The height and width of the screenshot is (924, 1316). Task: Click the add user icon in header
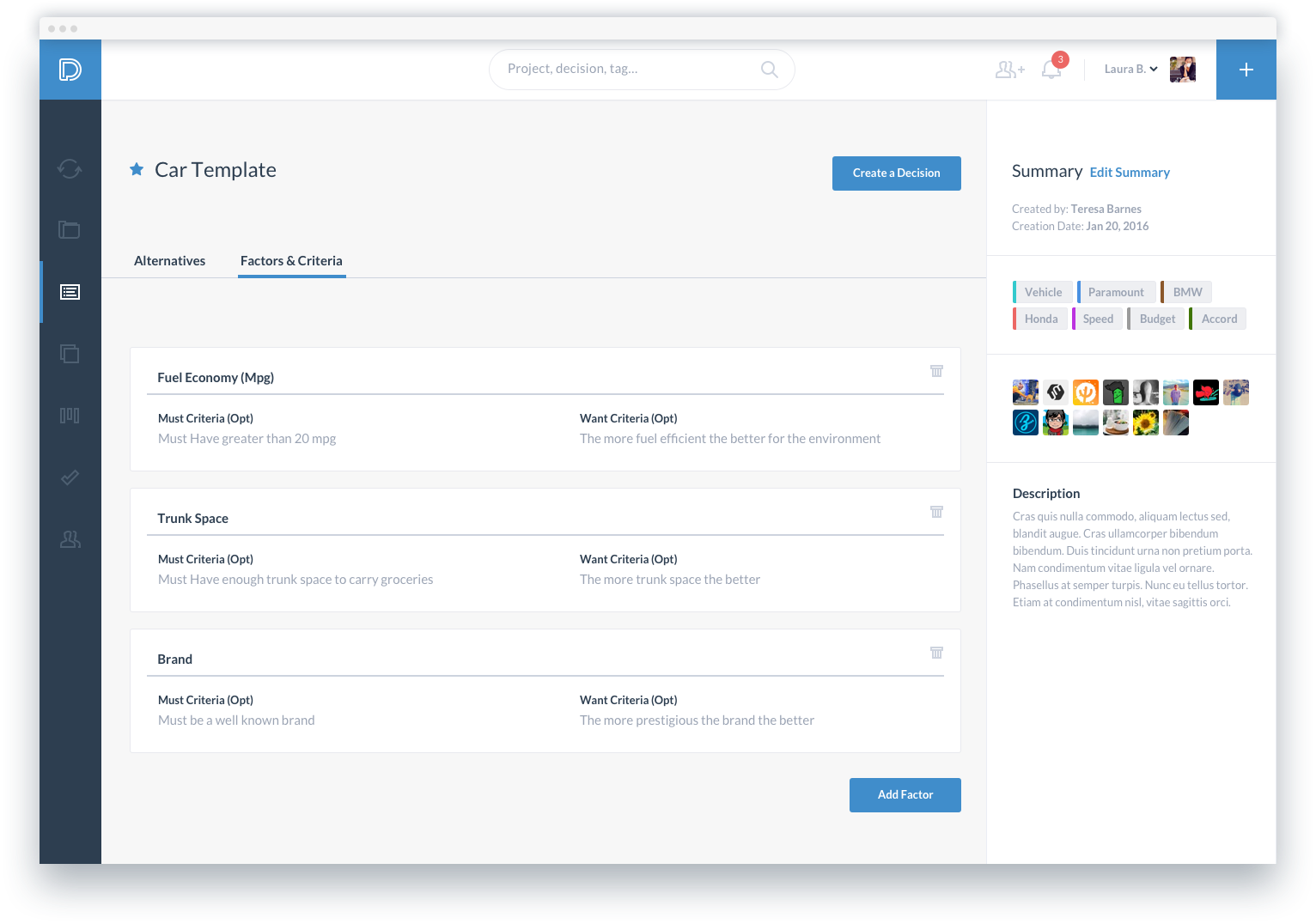(1010, 70)
